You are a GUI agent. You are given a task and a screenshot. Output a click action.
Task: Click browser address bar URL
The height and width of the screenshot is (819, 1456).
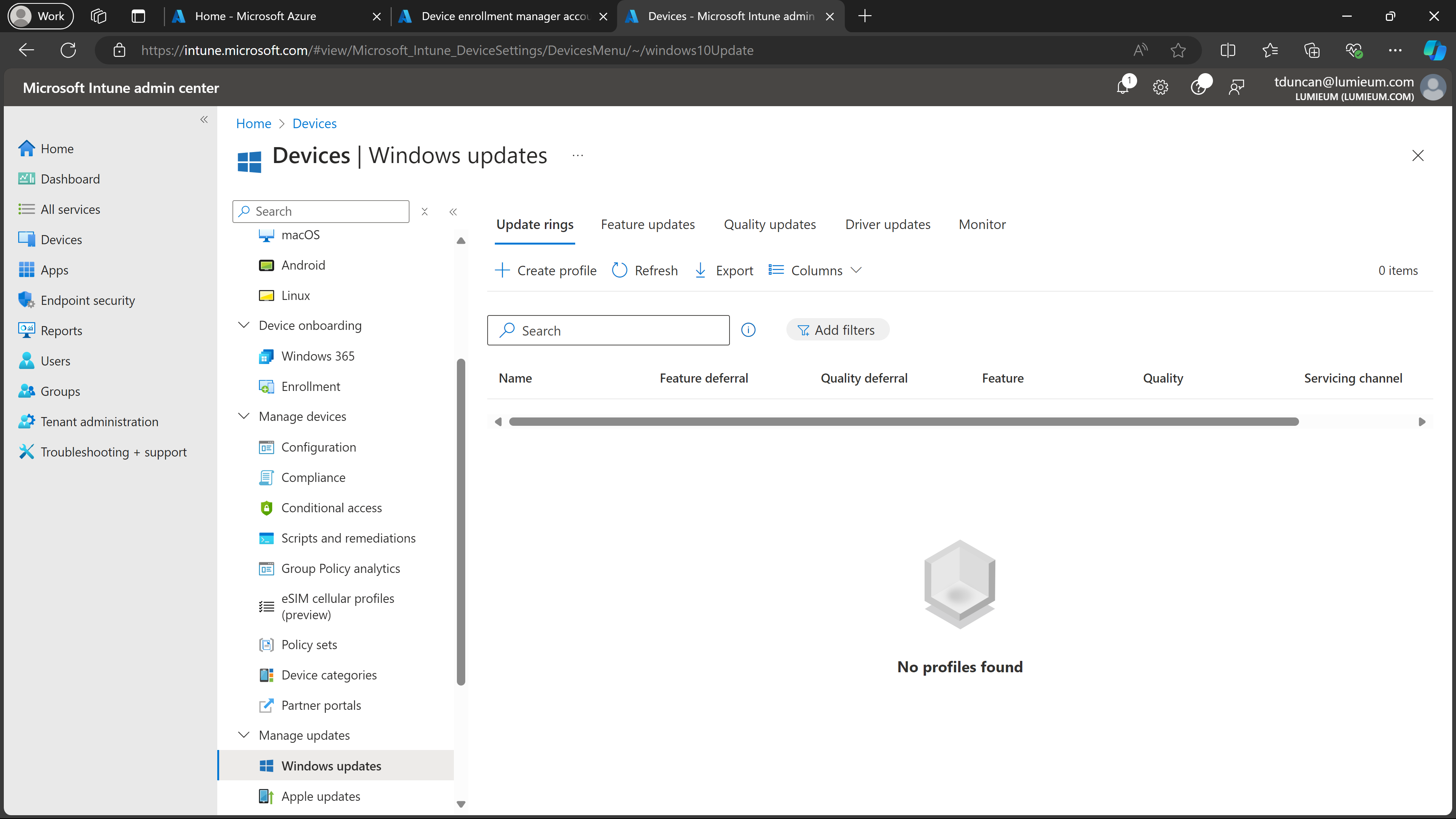coord(447,50)
